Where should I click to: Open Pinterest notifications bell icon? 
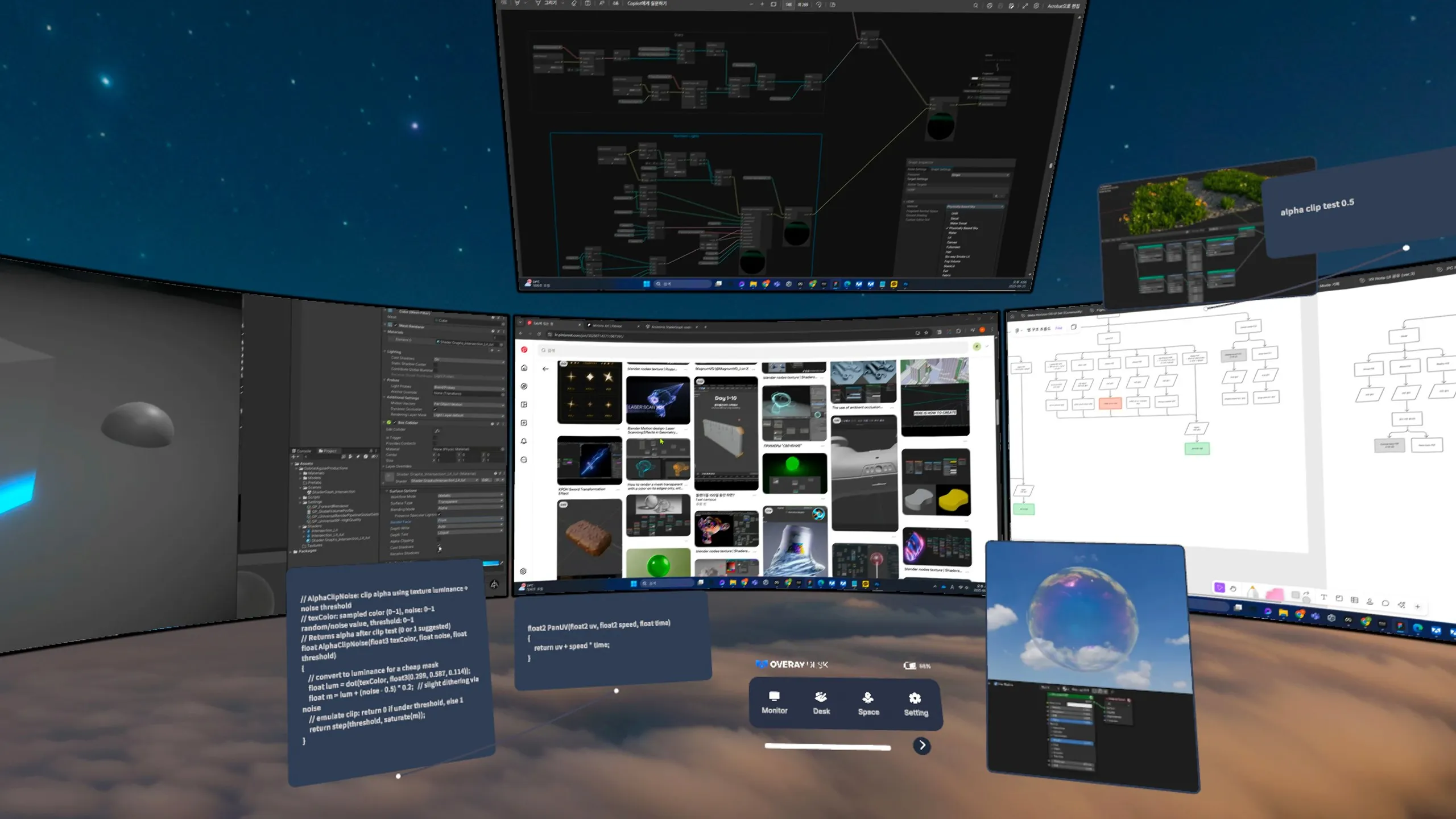coord(524,441)
